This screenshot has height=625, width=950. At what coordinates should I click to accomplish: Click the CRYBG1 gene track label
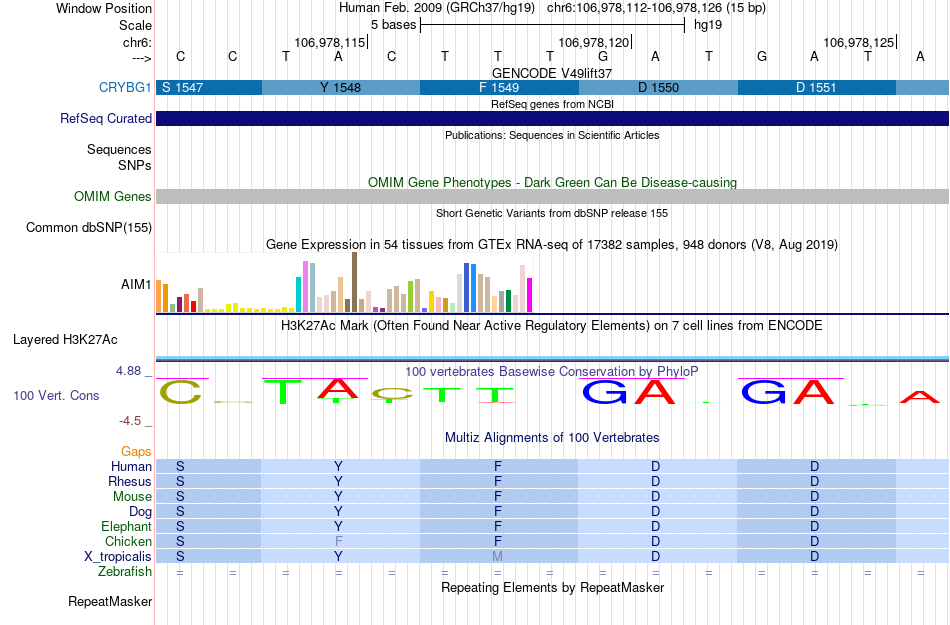point(125,87)
